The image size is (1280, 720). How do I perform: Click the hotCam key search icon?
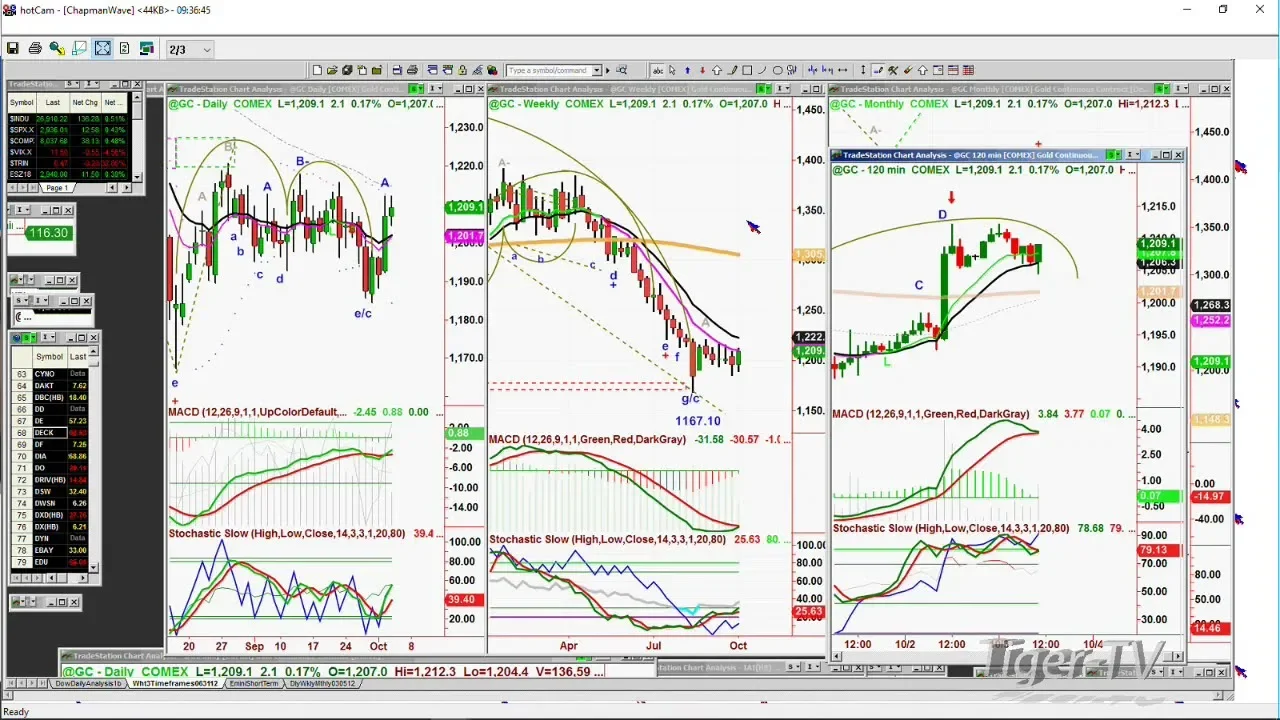(57, 48)
